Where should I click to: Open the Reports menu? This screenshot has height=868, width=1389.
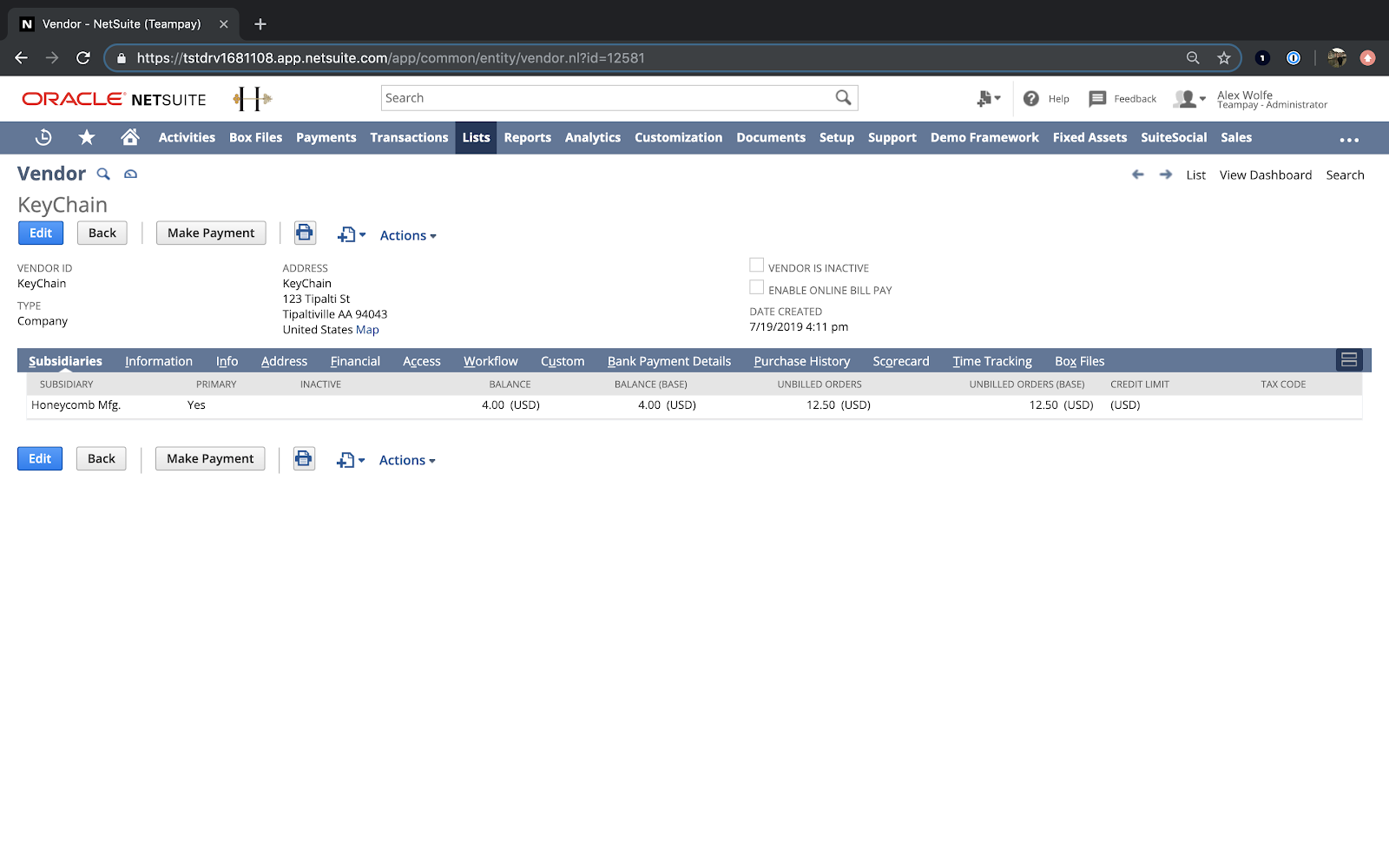528,137
